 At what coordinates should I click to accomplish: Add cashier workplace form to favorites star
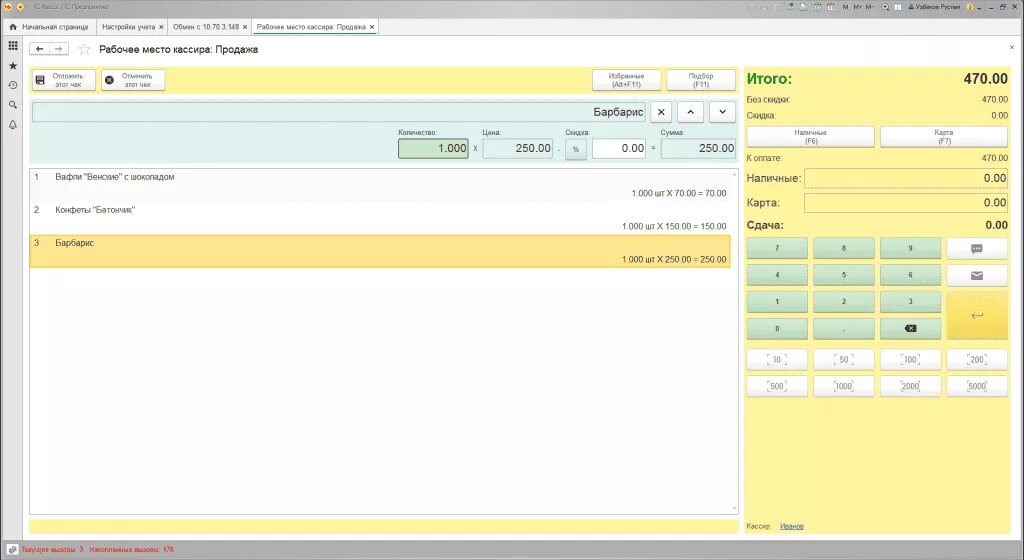pos(84,50)
